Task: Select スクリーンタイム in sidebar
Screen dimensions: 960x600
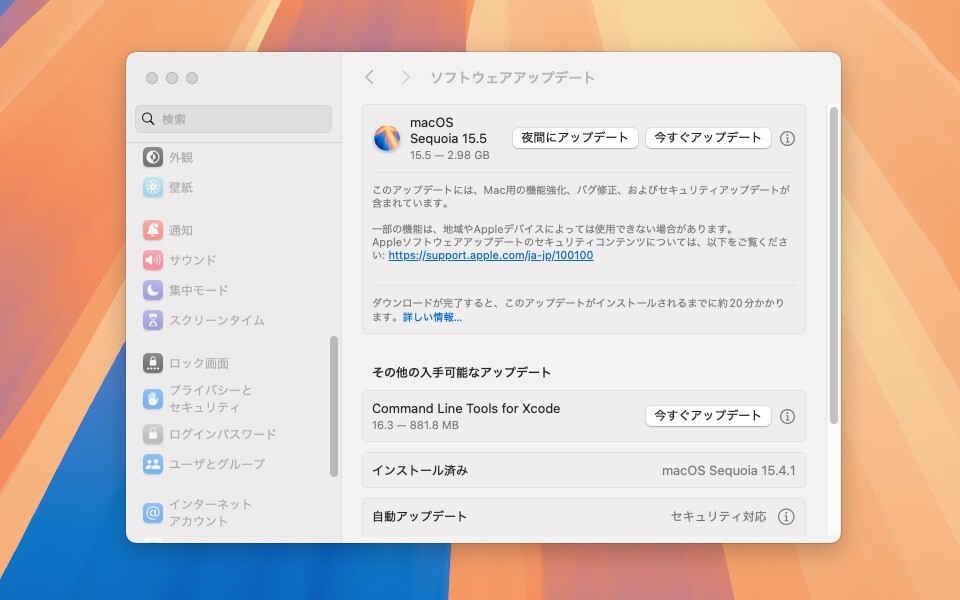Action: click(217, 320)
